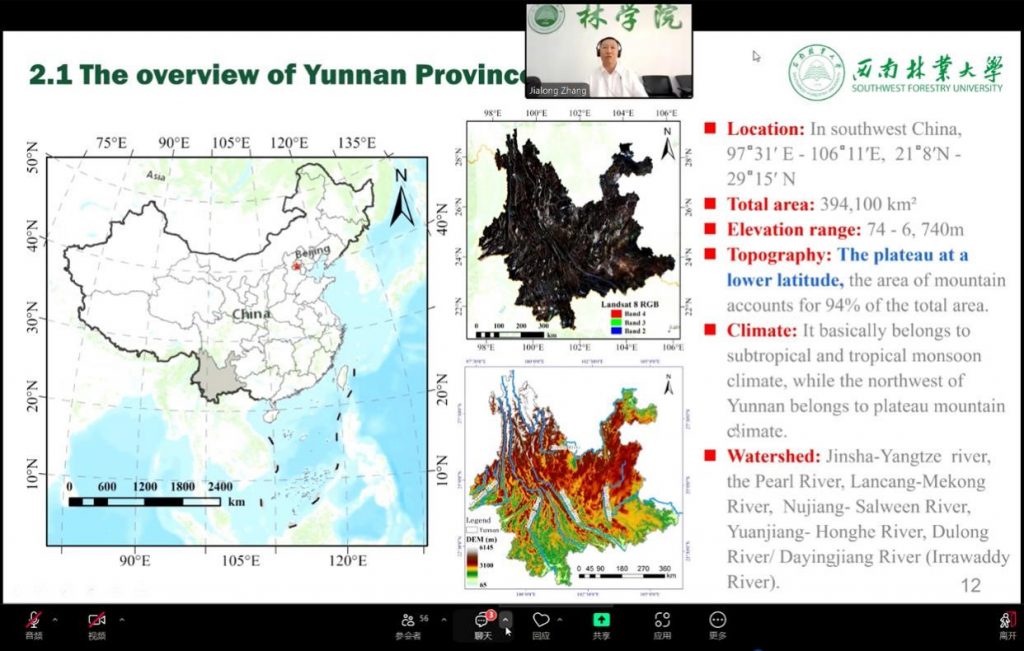Open the chat panel icon
The image size is (1024, 651).
[x=482, y=622]
